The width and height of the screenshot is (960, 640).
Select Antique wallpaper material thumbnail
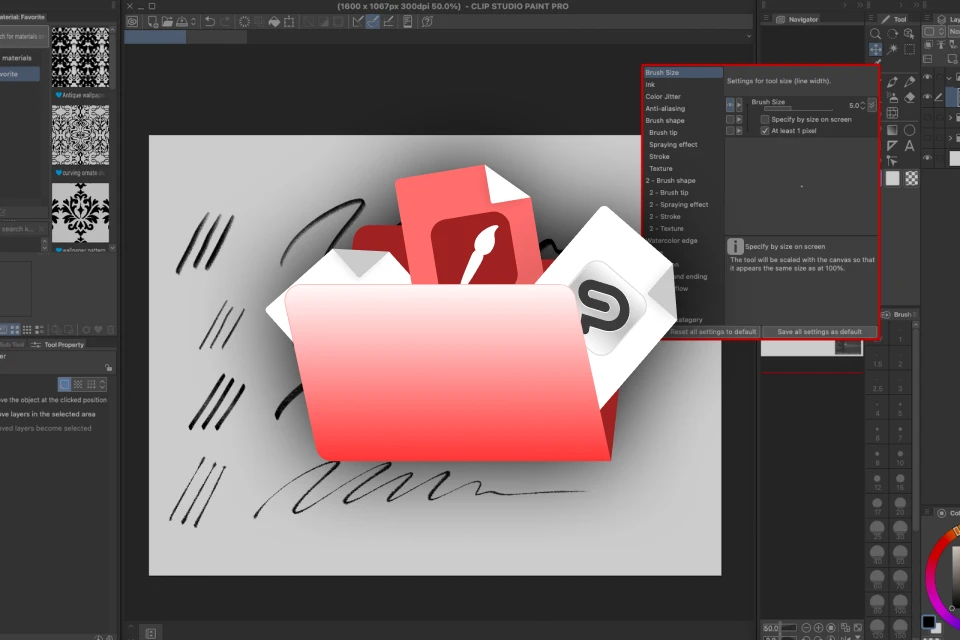coord(80,57)
